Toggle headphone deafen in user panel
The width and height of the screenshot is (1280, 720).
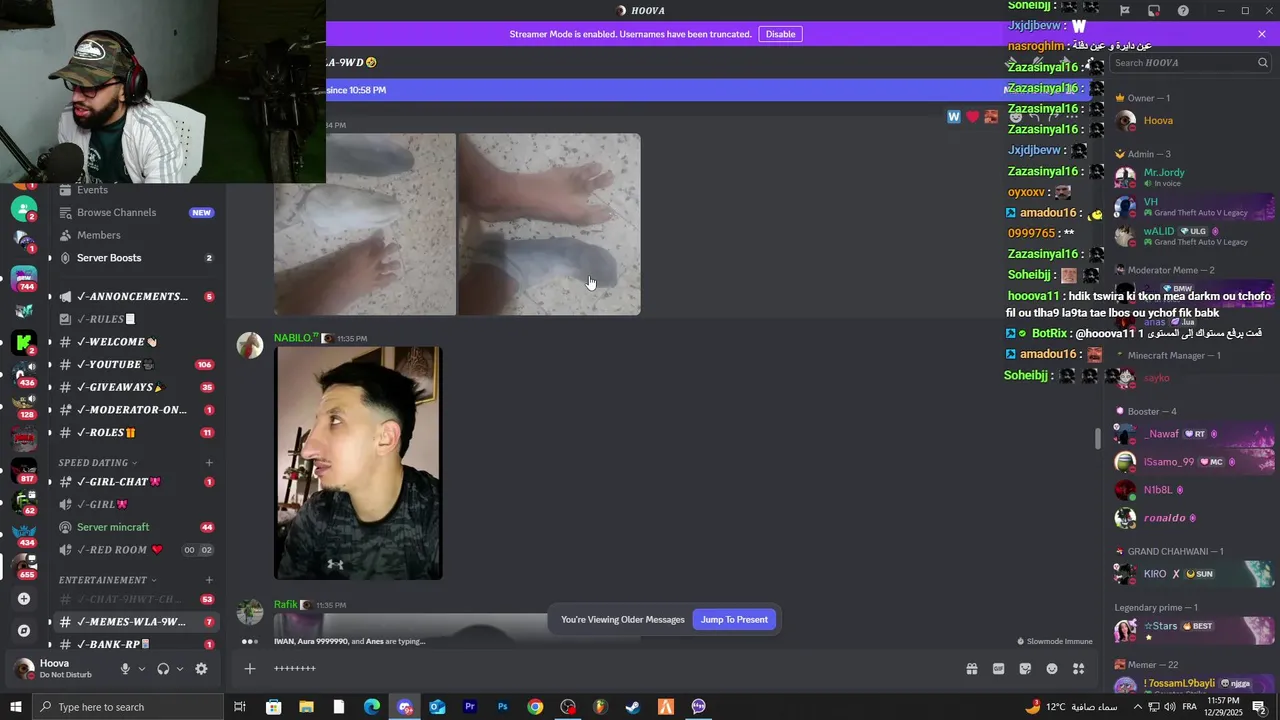163,669
